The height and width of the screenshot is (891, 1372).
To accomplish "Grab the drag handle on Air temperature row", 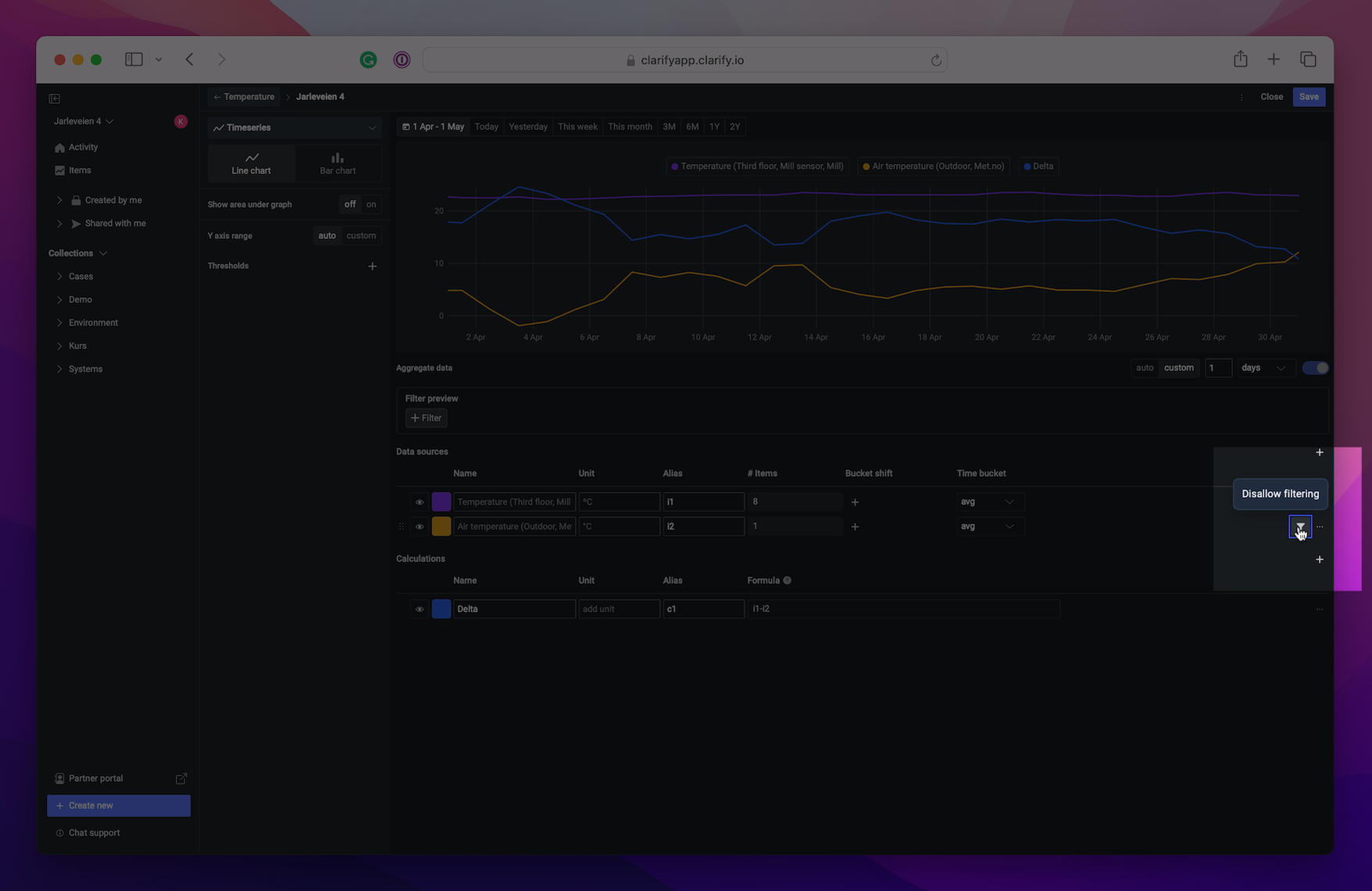I will tap(402, 527).
